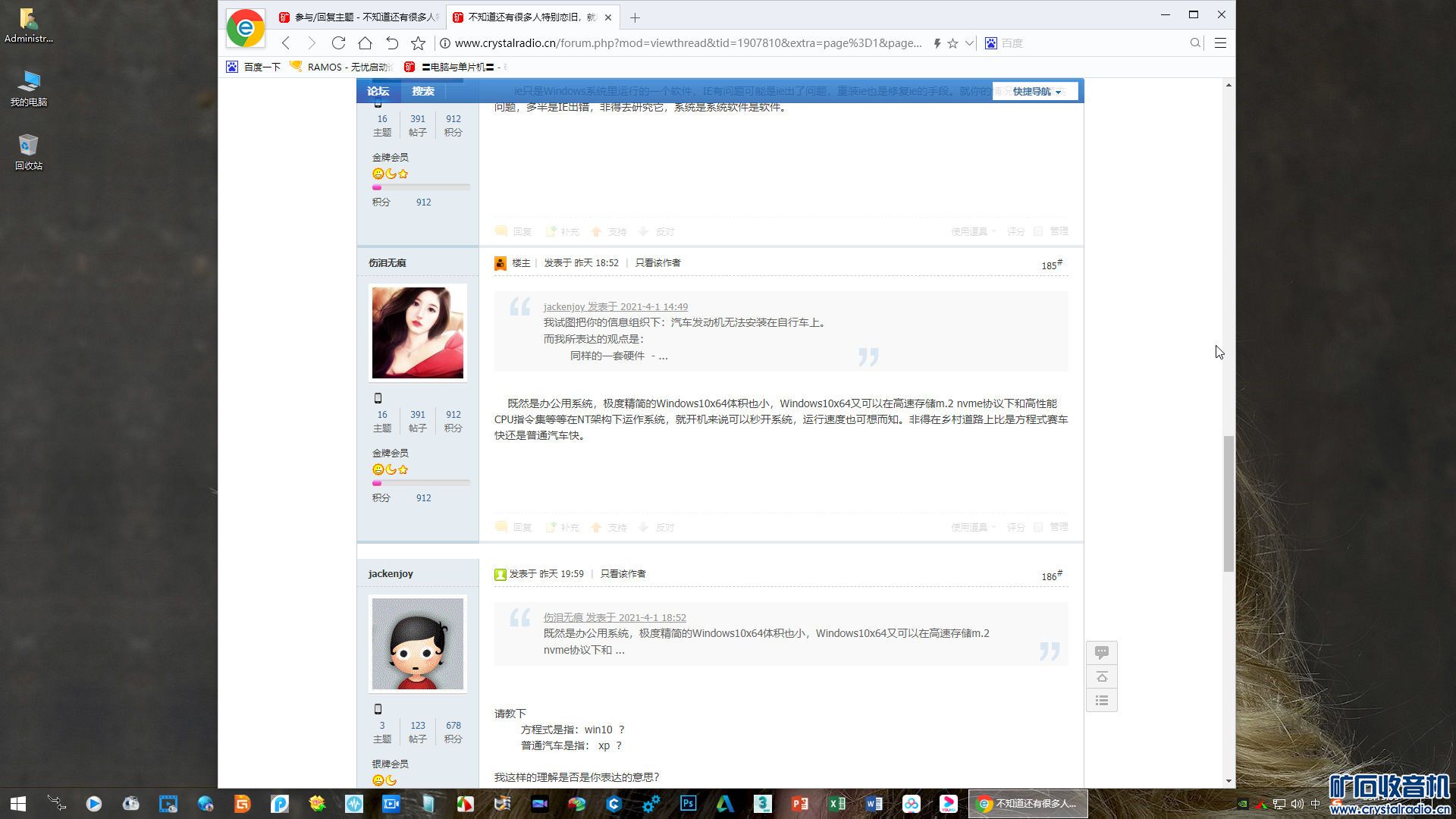
Task: Expand the address bar dropdown arrow
Action: 969,43
